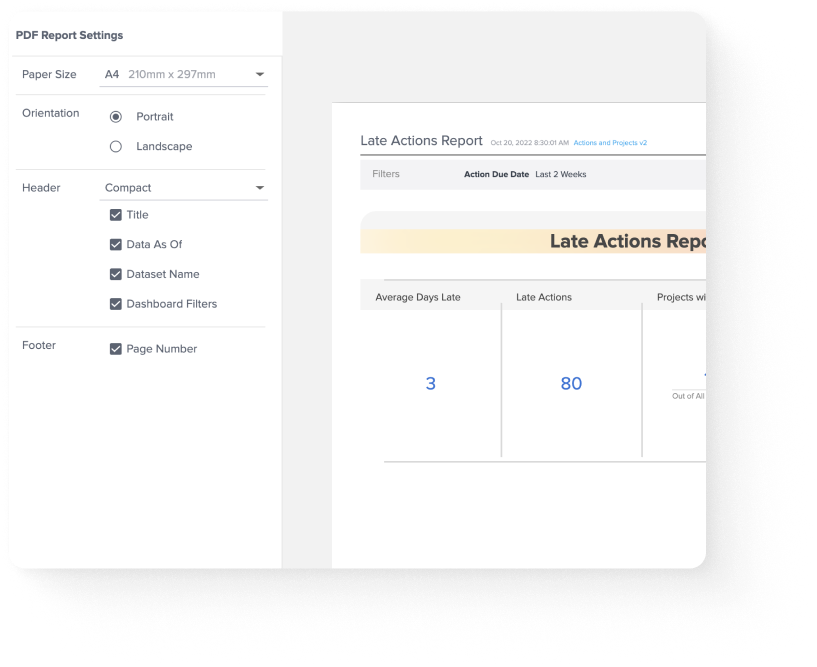Click the Late Actions column header
The width and height of the screenshot is (817, 667).
tap(544, 297)
